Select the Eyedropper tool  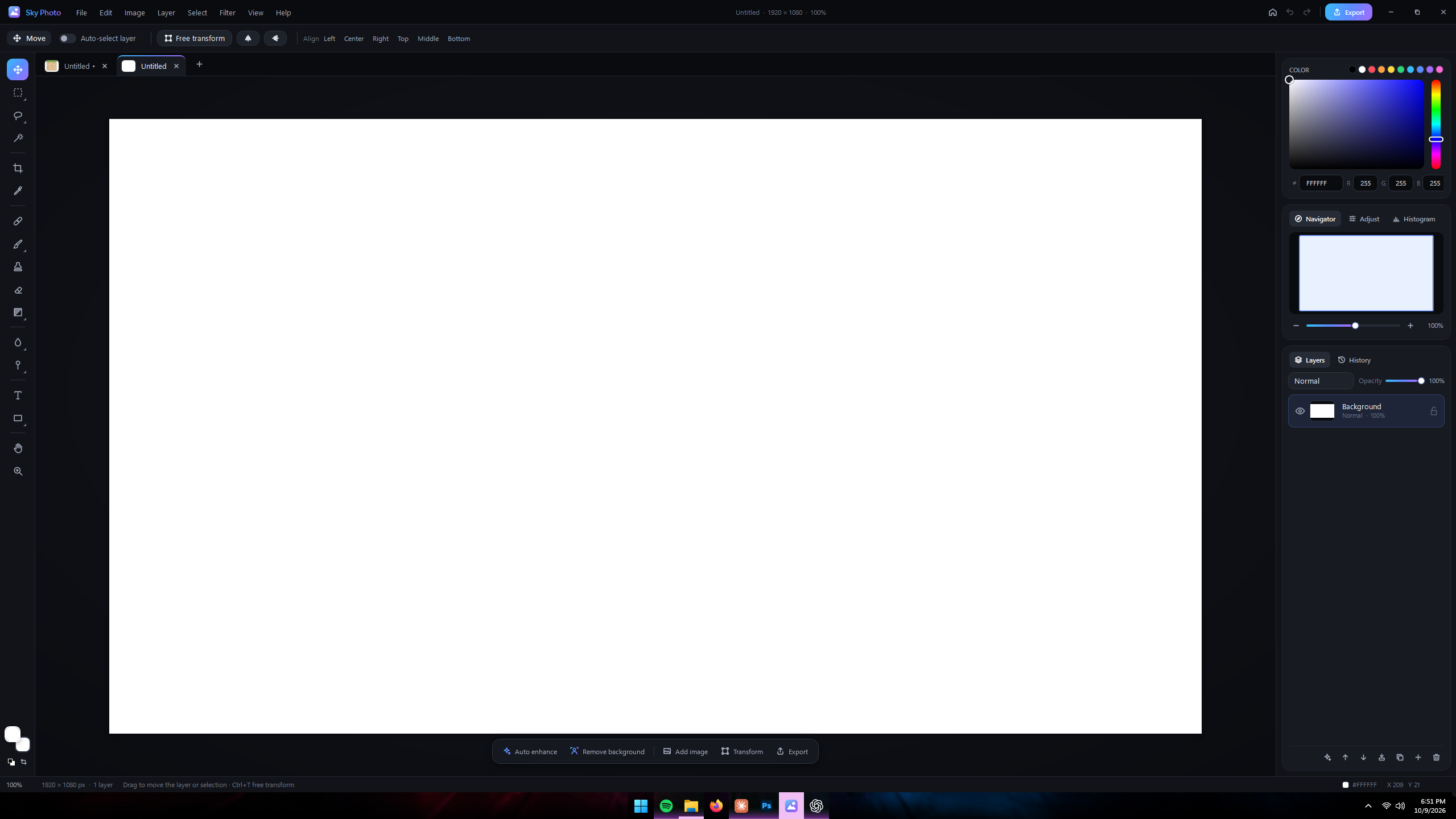(x=18, y=191)
